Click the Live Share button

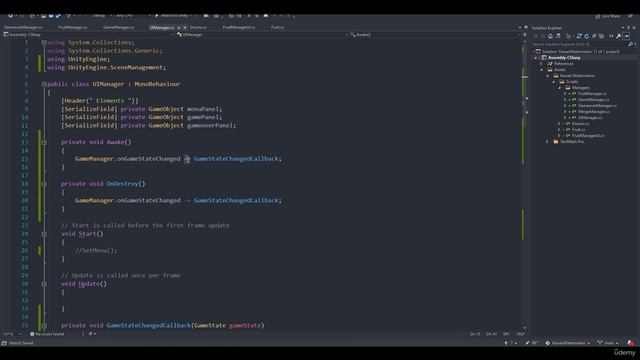[x=608, y=16]
